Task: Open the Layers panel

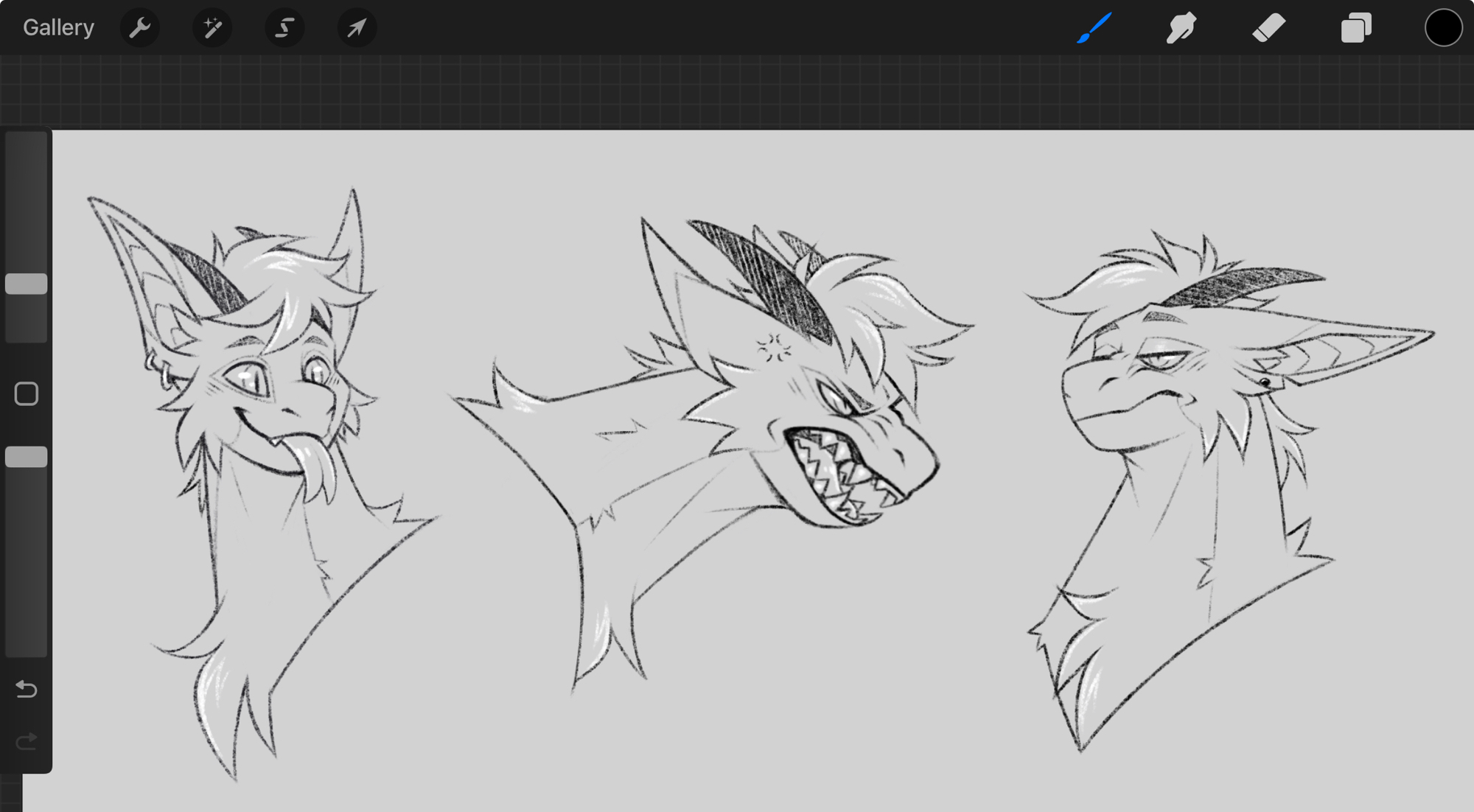Action: coord(1355,28)
